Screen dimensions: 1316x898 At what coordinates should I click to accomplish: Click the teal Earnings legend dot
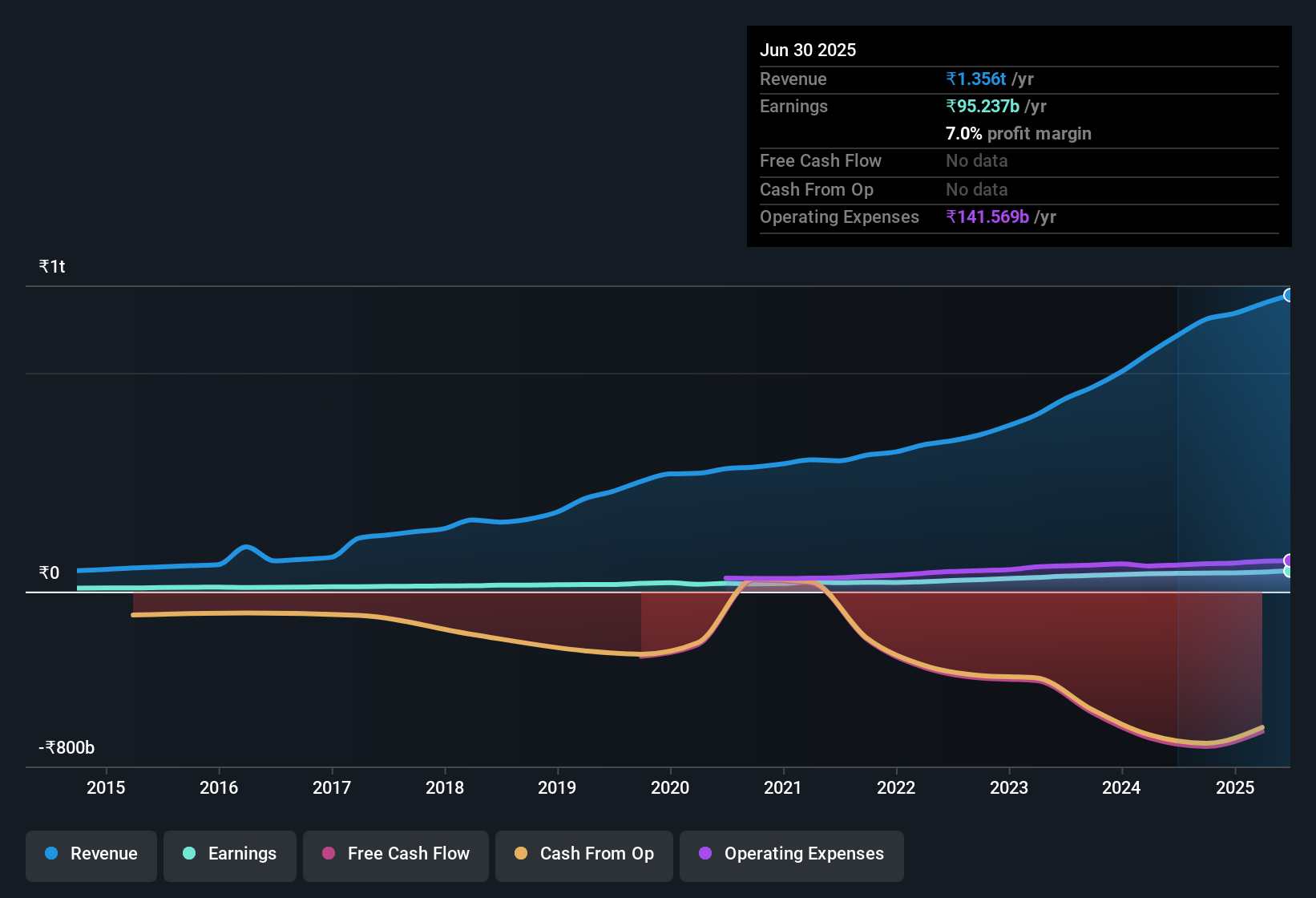[x=189, y=854]
